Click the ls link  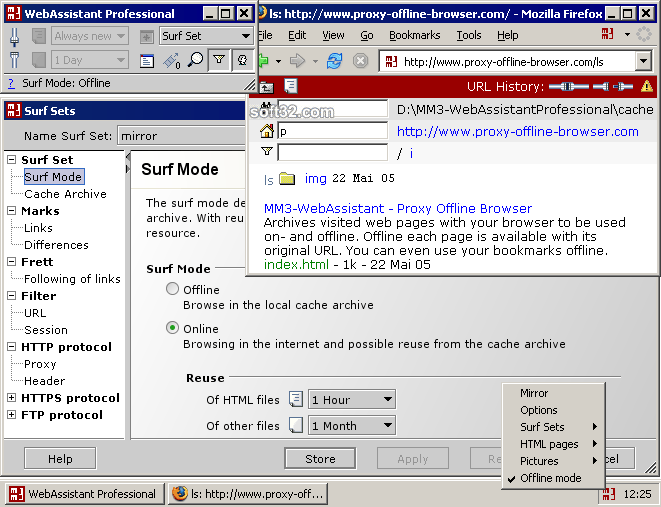(x=269, y=180)
